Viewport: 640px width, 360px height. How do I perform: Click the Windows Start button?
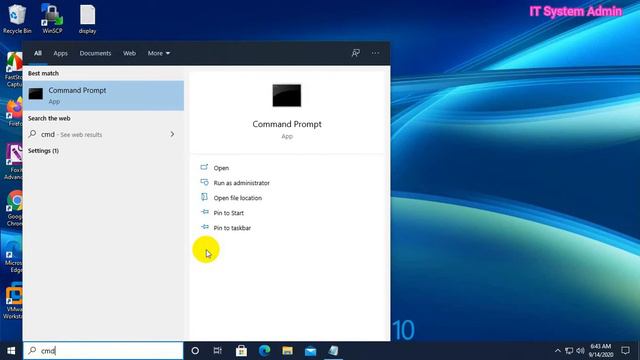click(x=11, y=351)
